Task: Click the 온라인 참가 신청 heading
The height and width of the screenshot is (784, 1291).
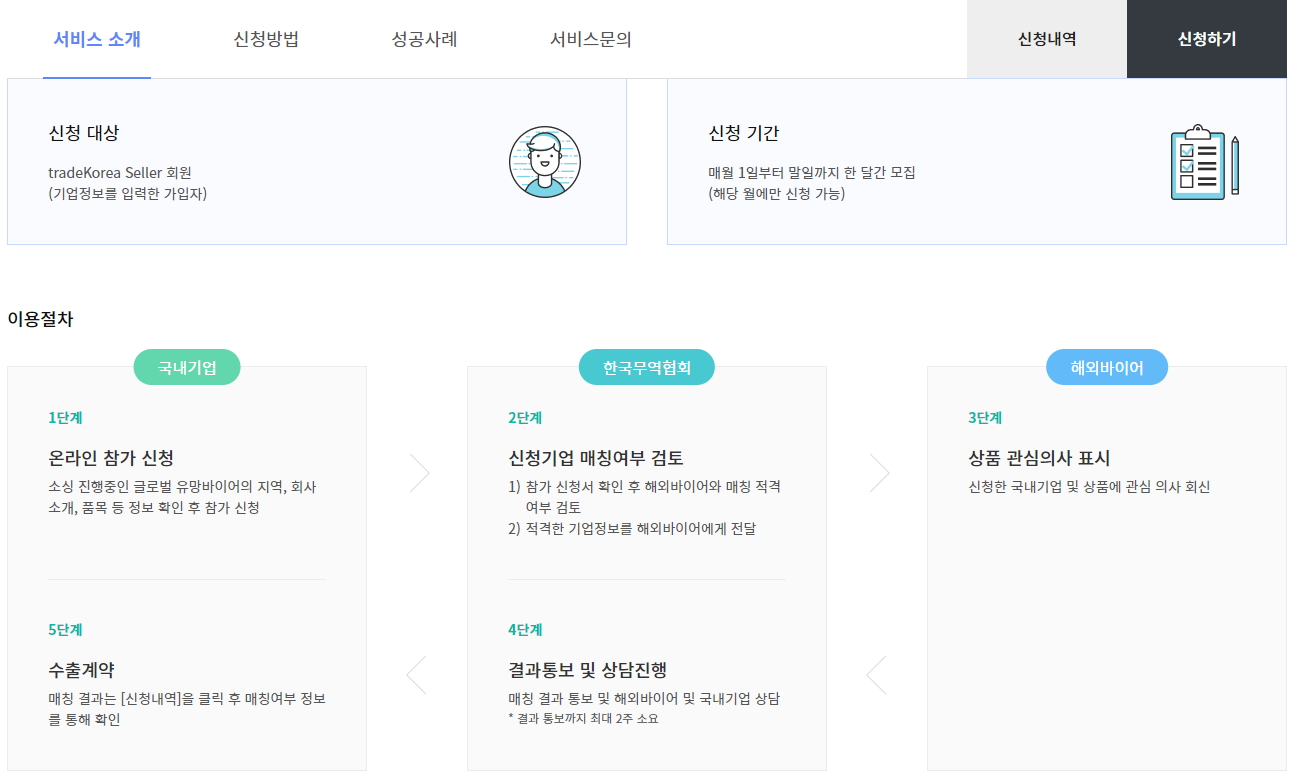Action: tap(111, 458)
